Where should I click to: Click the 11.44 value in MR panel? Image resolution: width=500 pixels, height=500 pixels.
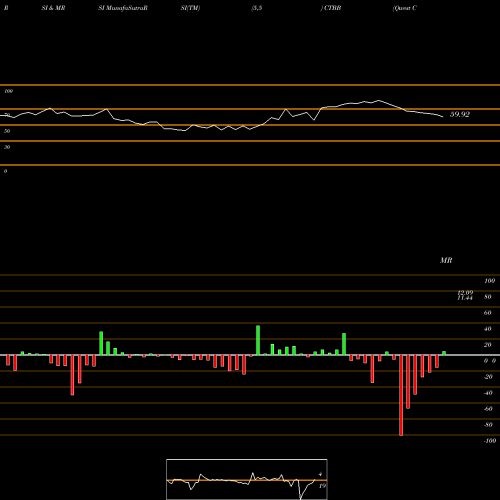465,297
